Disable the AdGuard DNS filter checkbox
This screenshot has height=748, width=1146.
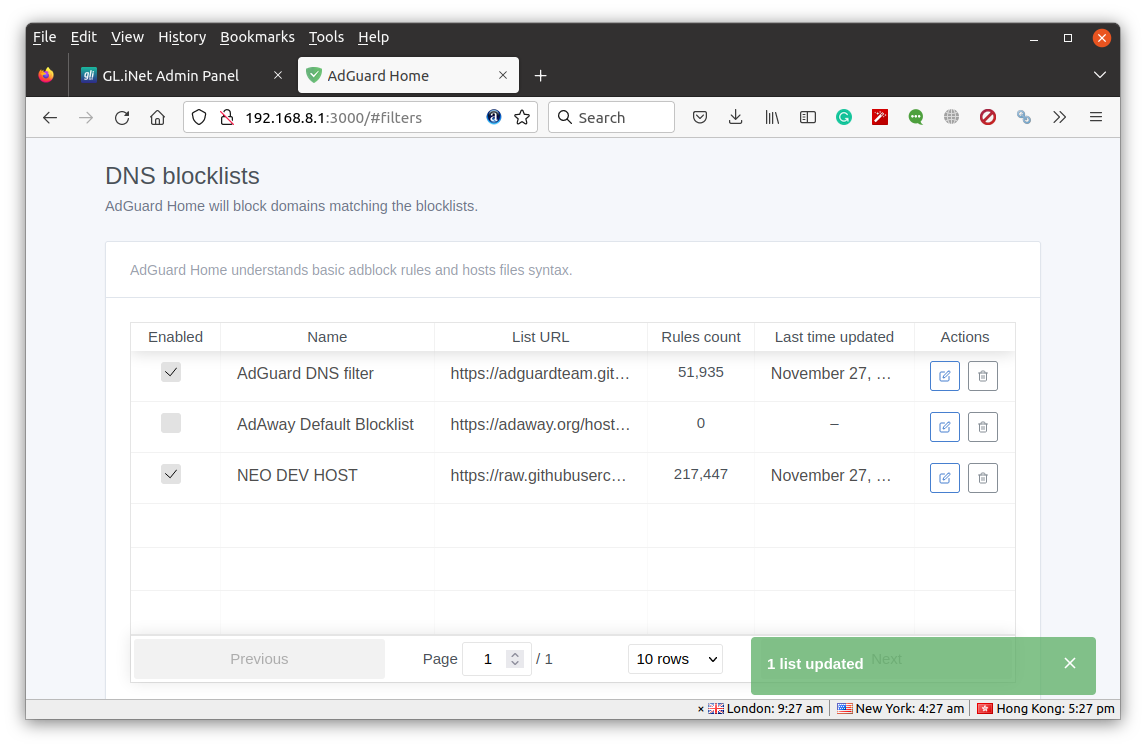[171, 372]
